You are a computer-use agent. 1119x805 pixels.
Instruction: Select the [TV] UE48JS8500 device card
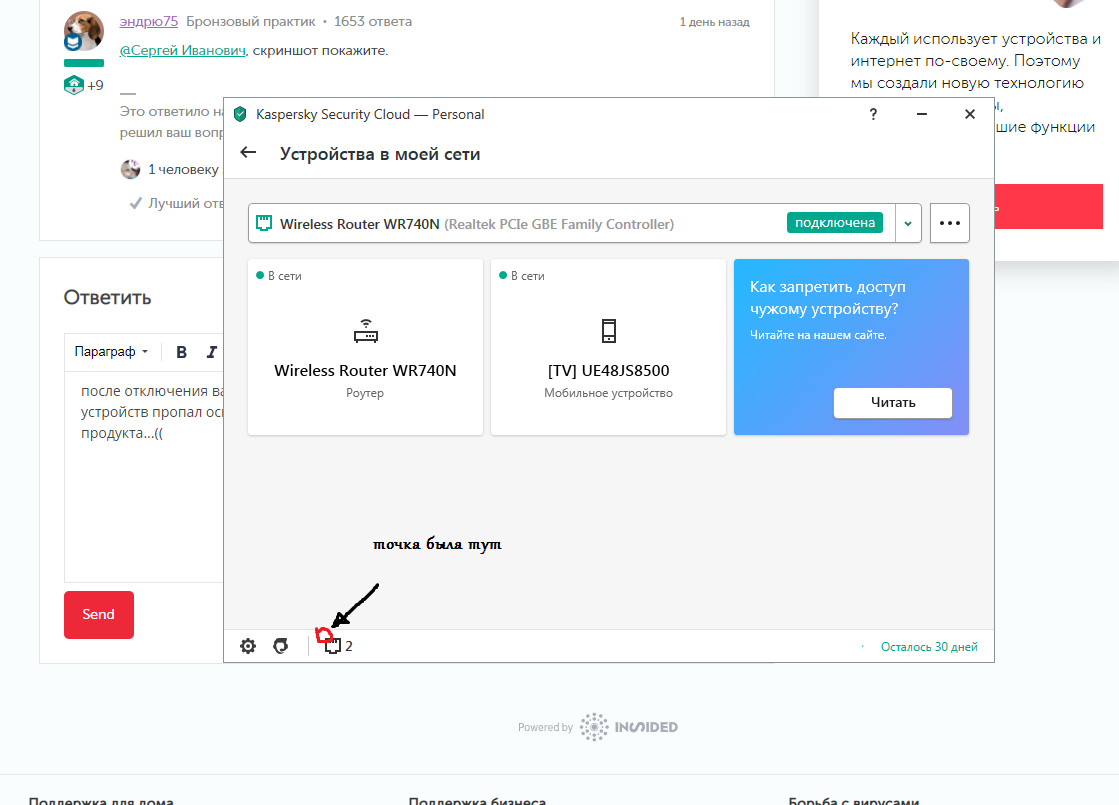(608, 347)
